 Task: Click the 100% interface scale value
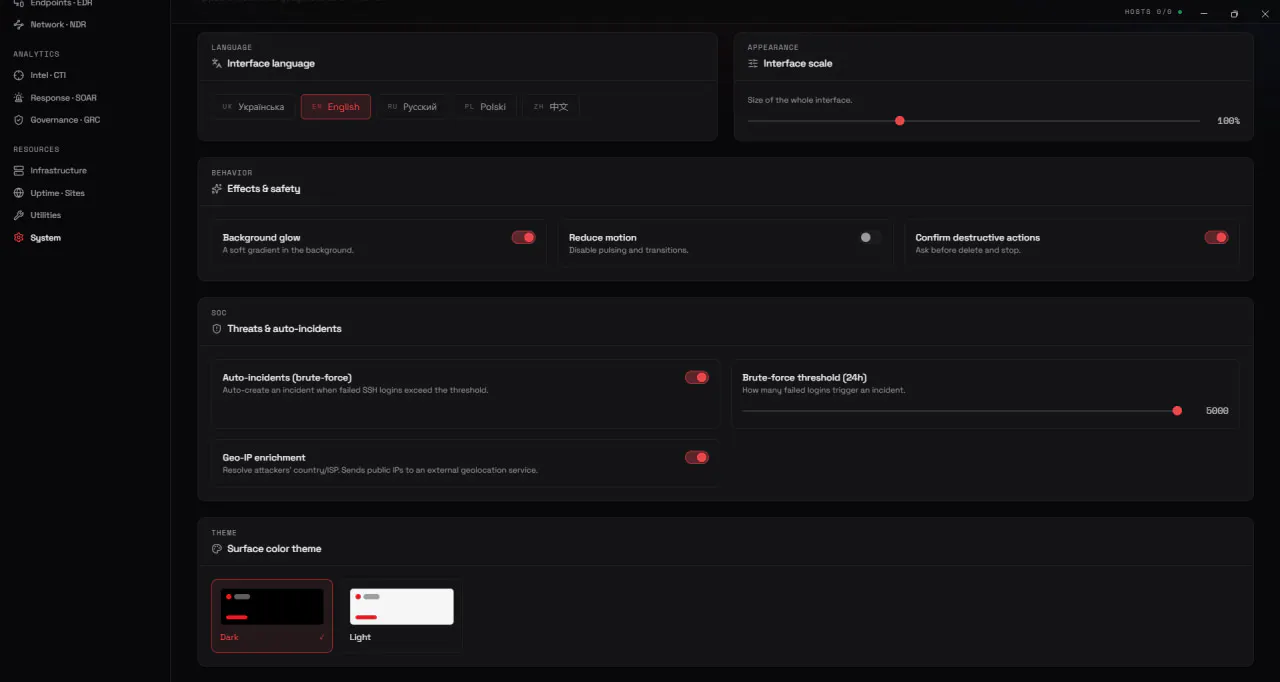(1228, 121)
